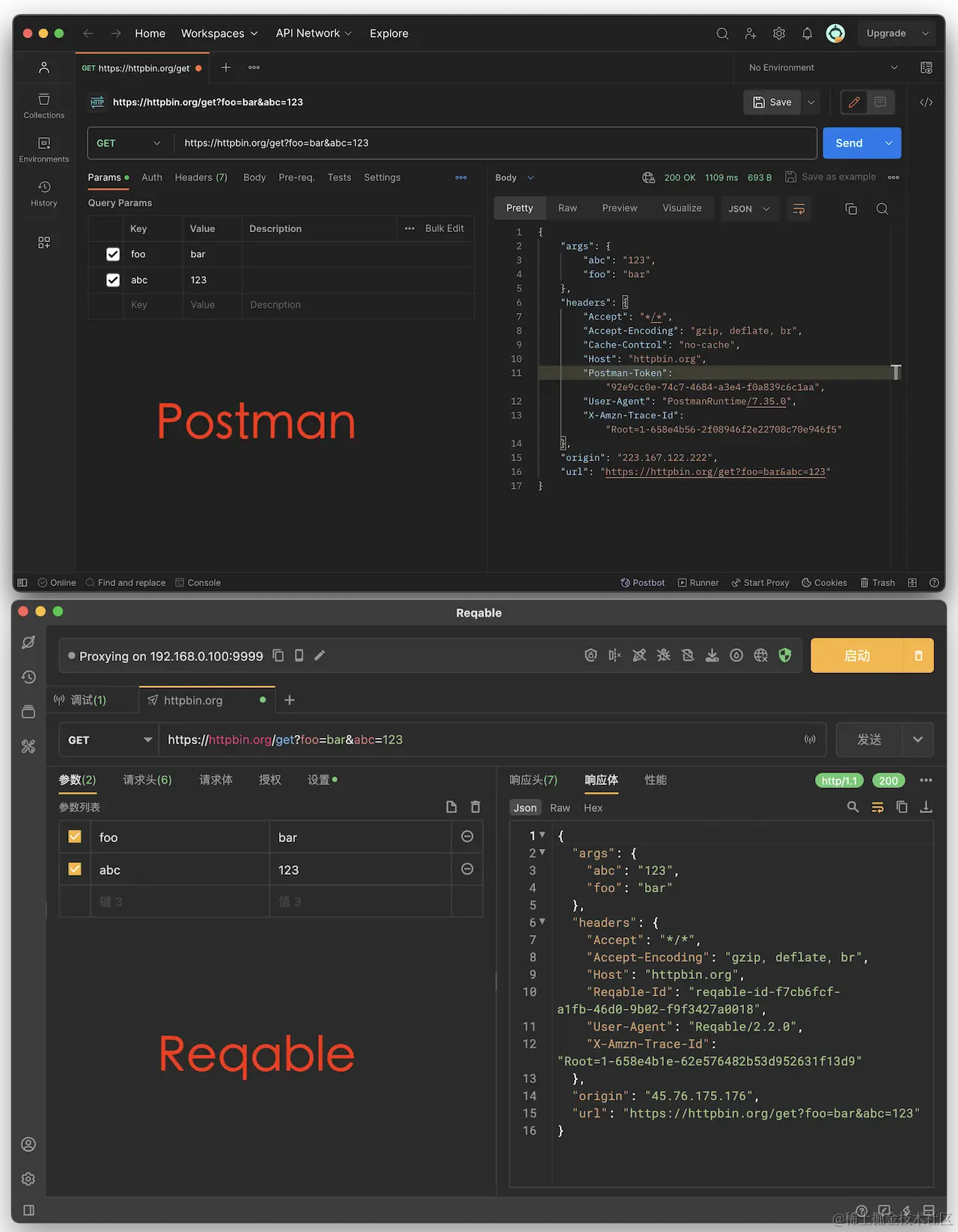Select the Raw response view in Postman
Image resolution: width=958 pixels, height=1232 pixels.
pos(567,208)
